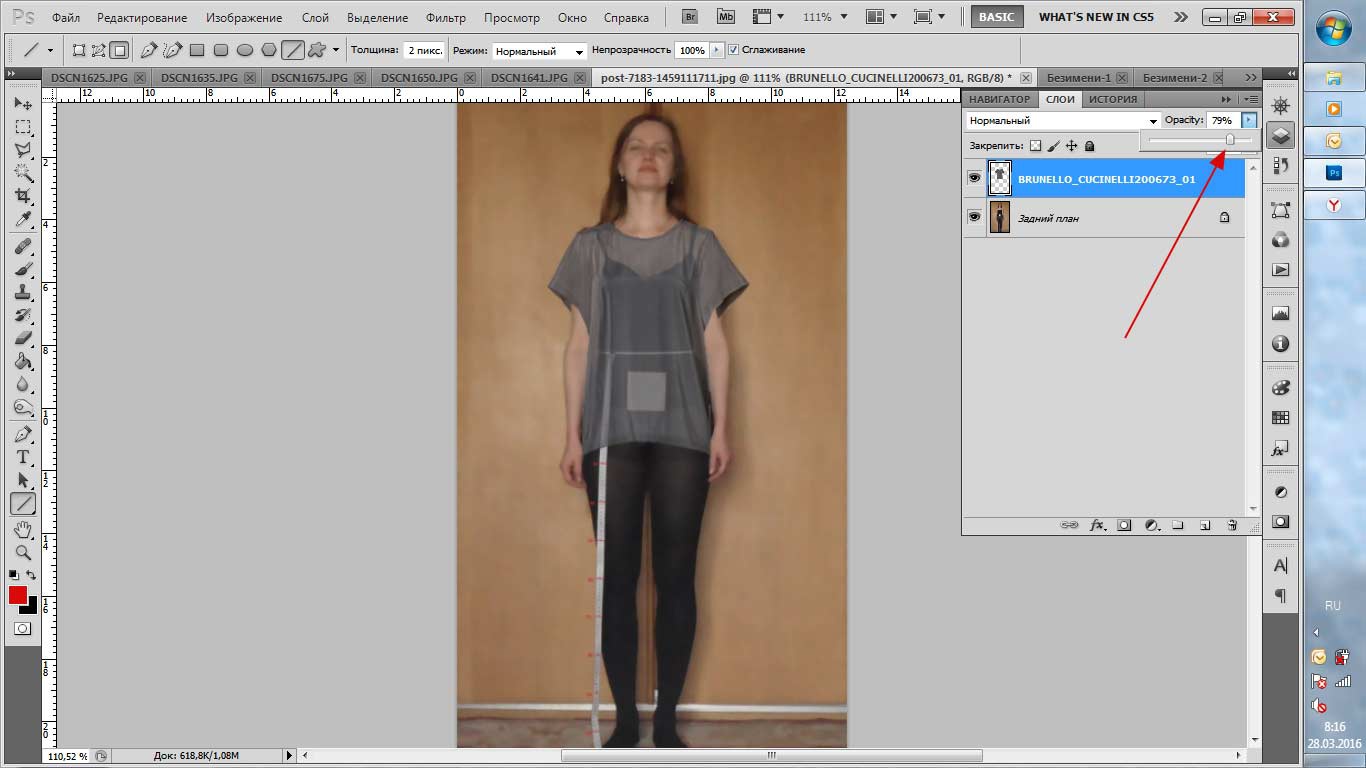Viewport: 1366px width, 768px height.
Task: Click the layer opacity slider handle
Action: [1230, 140]
